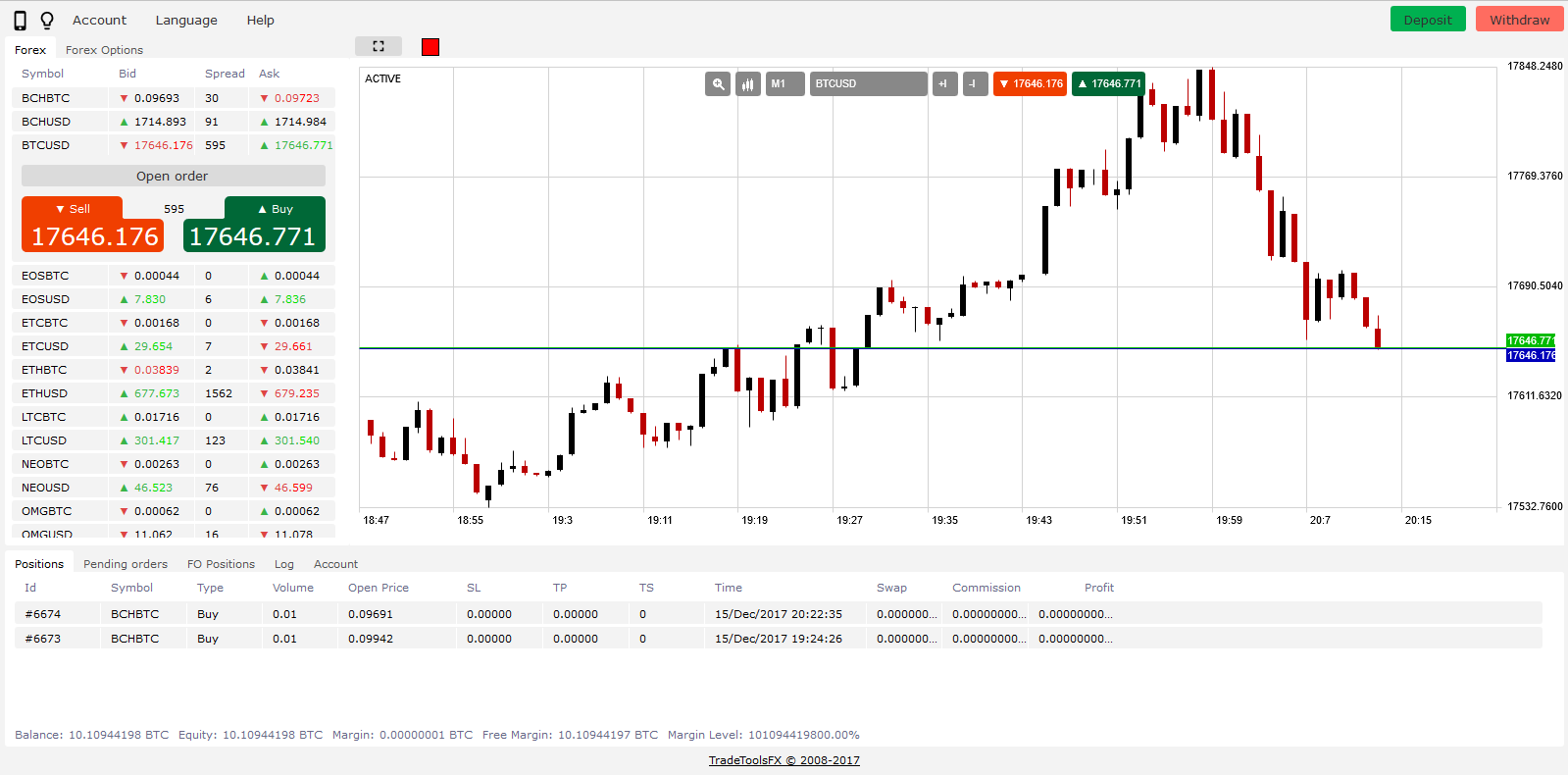Click the red sell price button on chart
Image resolution: width=1568 pixels, height=775 pixels.
tap(1030, 84)
